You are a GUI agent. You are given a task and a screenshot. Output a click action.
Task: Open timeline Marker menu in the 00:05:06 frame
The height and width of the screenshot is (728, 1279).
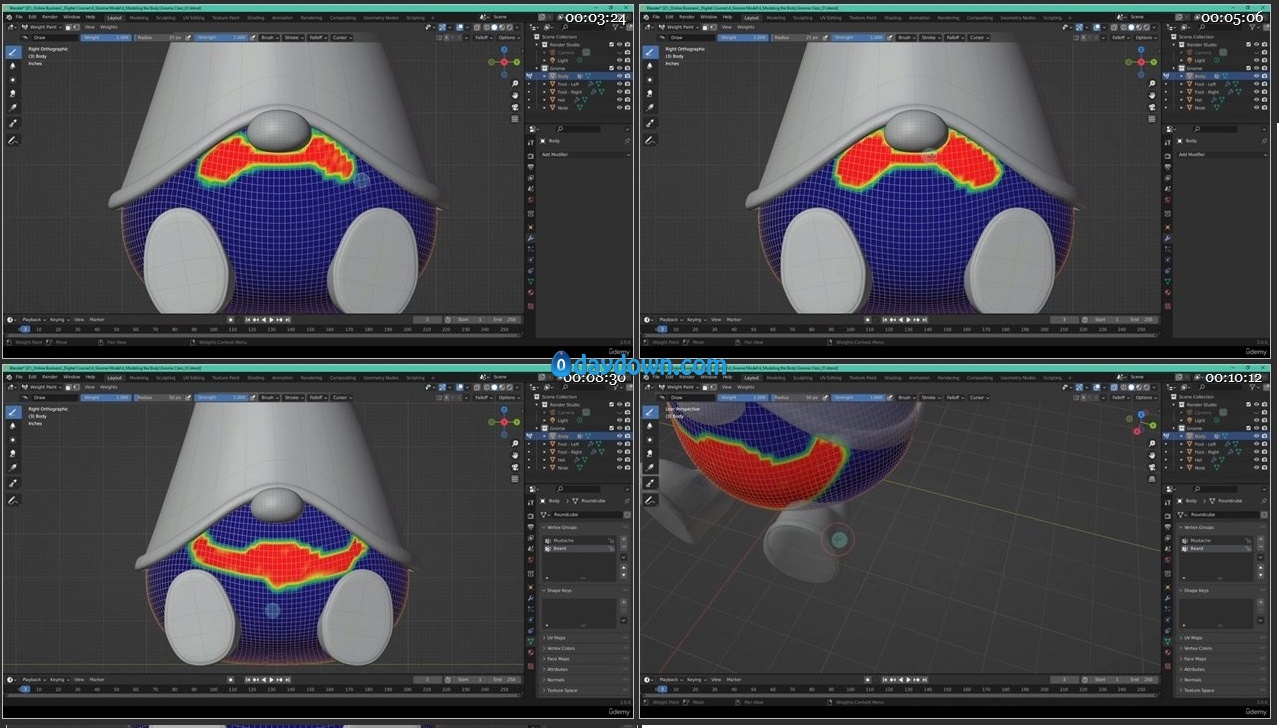[734, 319]
